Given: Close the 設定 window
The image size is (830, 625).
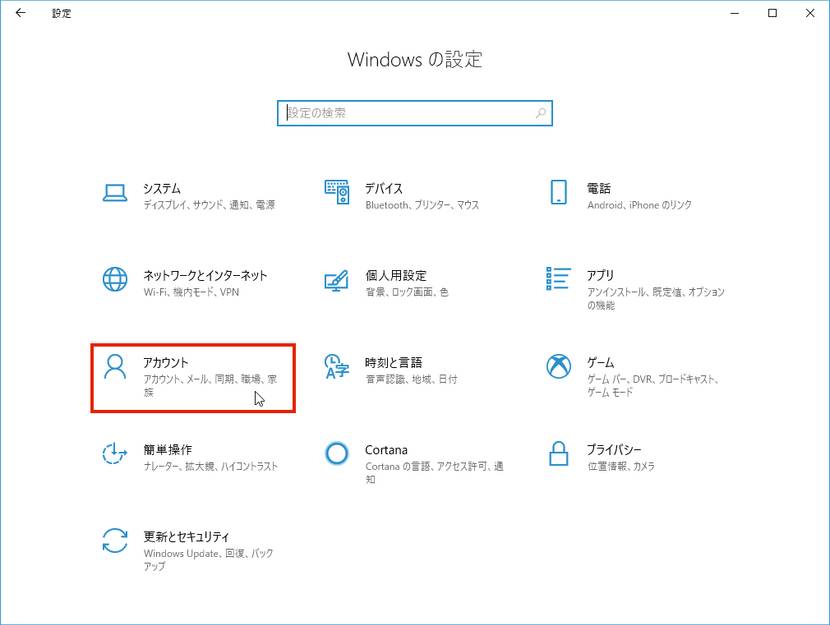Looking at the screenshot, I should [810, 13].
